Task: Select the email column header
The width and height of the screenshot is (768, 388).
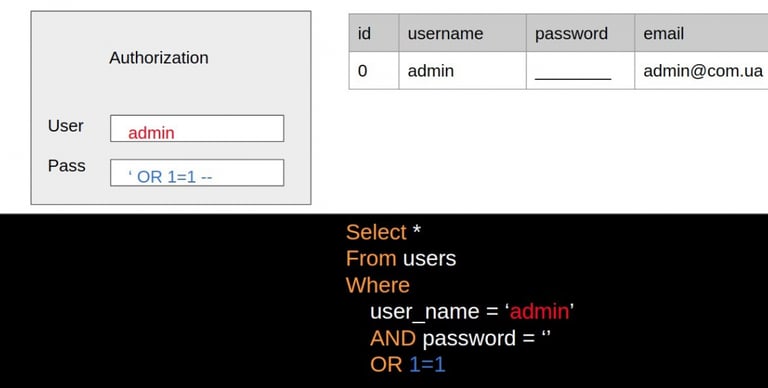Action: 701,33
